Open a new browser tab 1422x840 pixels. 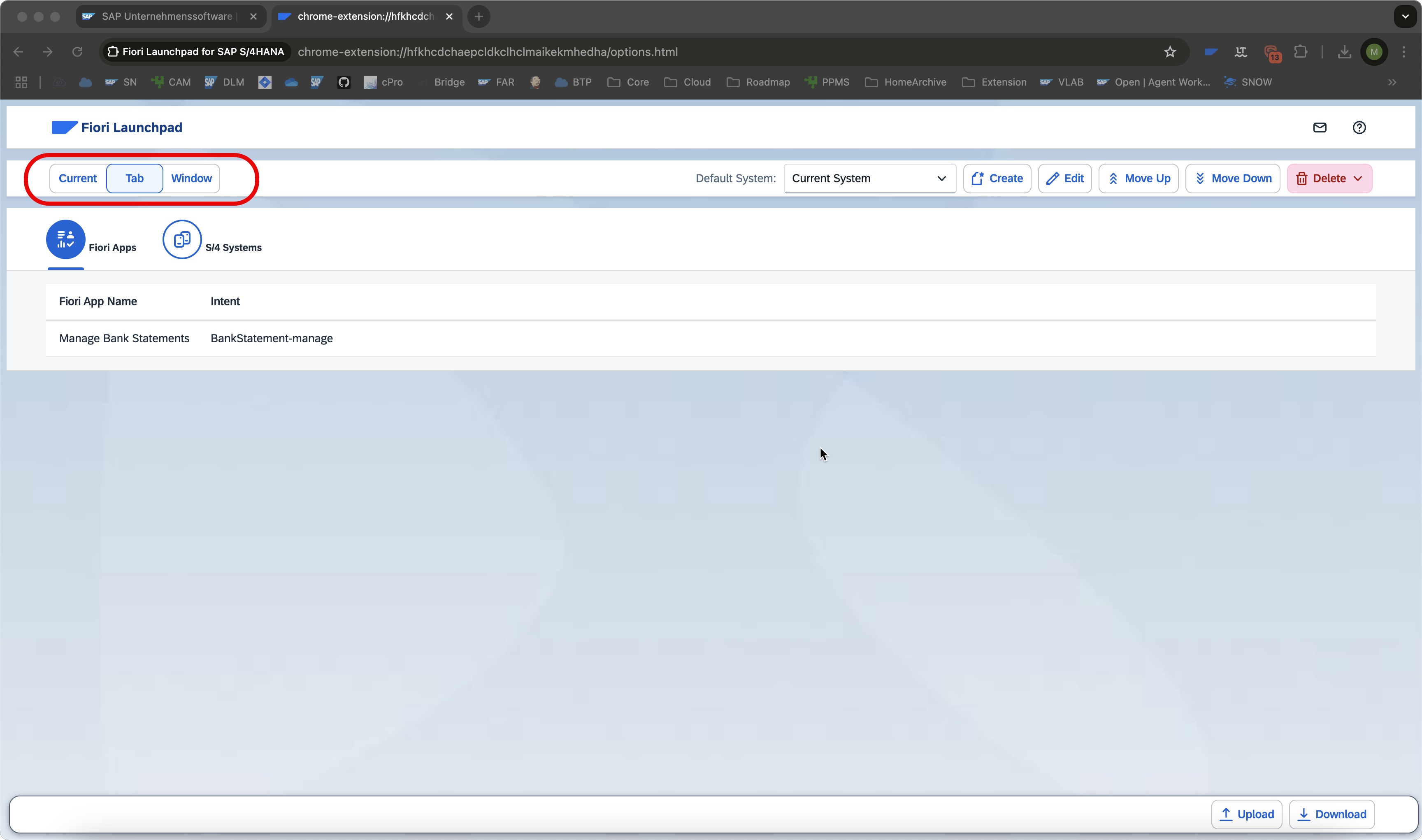[479, 16]
